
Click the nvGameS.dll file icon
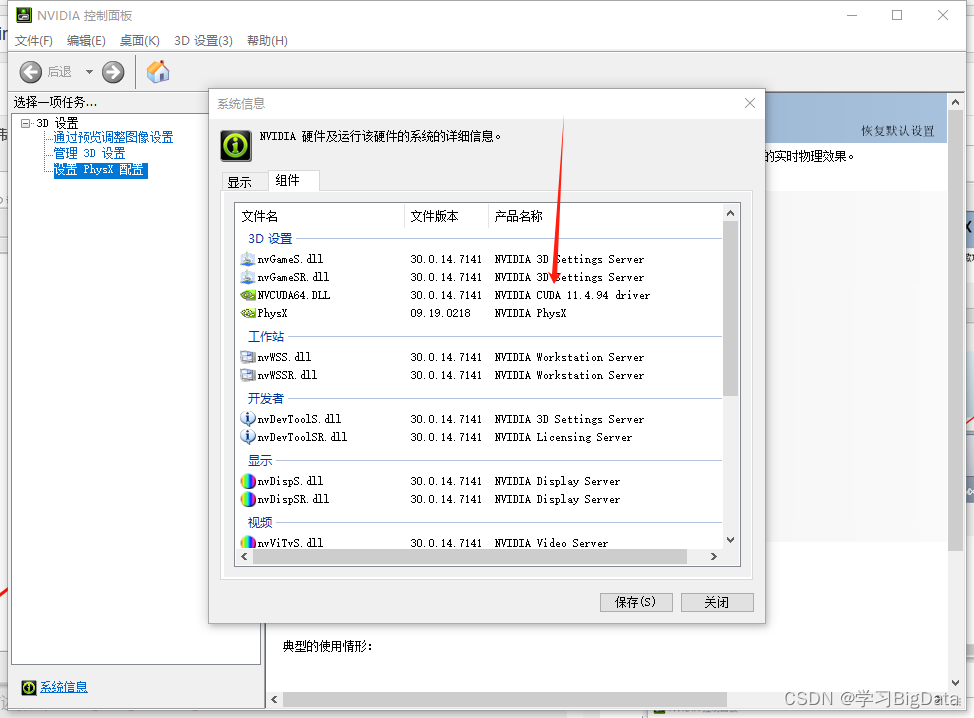[247, 259]
